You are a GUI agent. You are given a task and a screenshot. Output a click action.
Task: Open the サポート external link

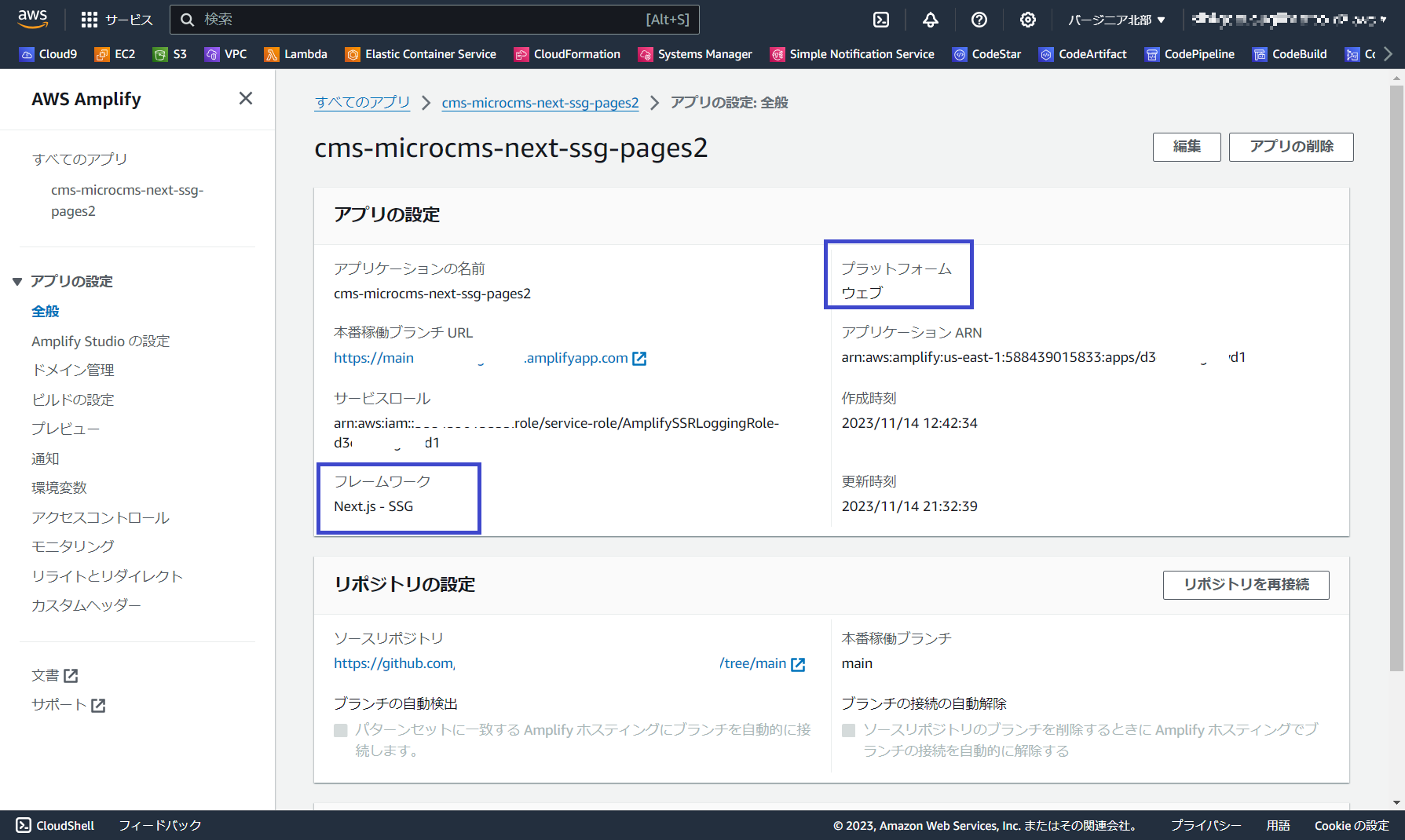click(x=68, y=705)
